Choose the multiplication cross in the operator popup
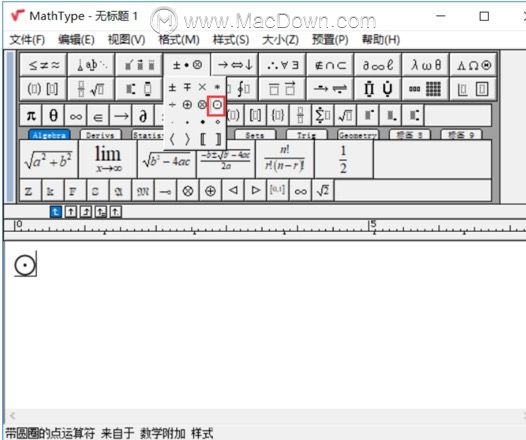 [202, 88]
